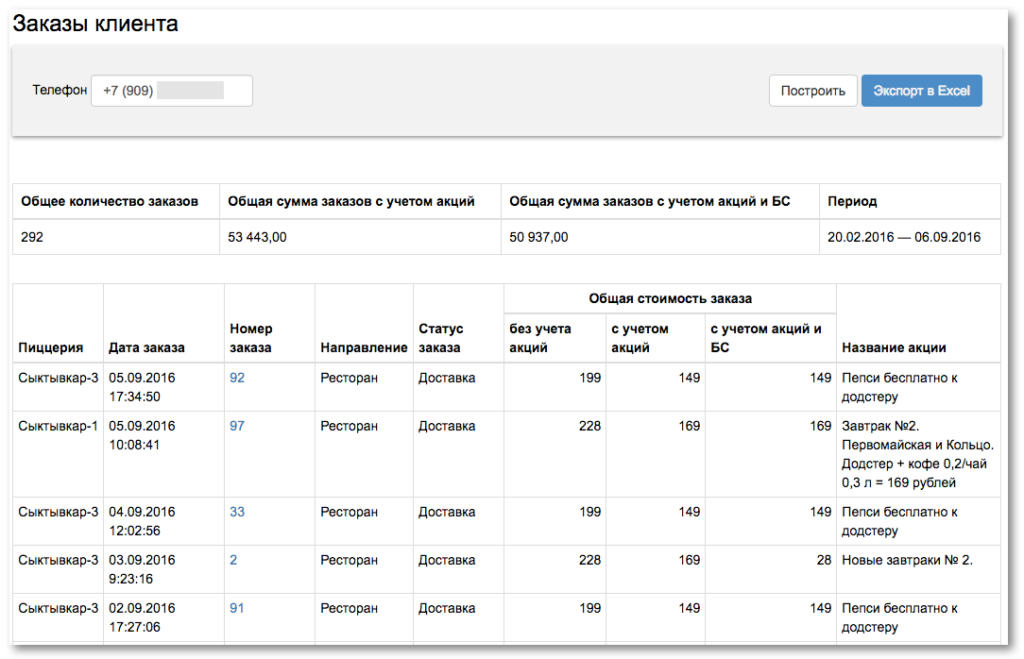This screenshot has height=659, width=1024.
Task: Click the Общее количество заказов header
Action: click(x=110, y=201)
